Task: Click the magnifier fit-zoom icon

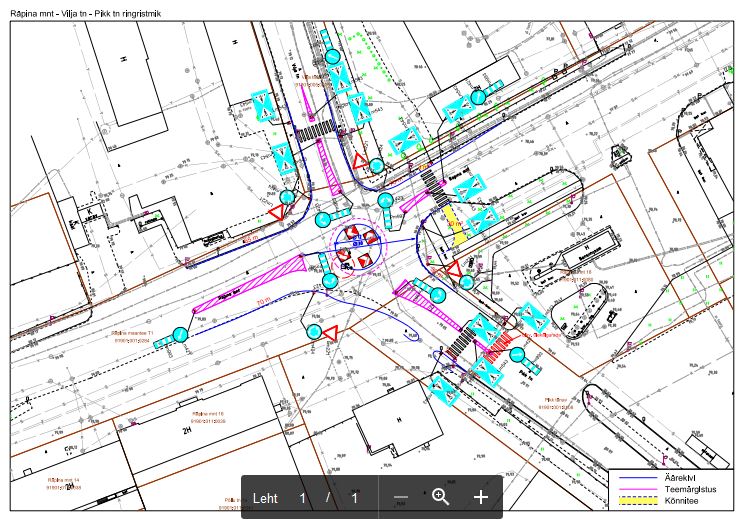Action: pos(440,497)
